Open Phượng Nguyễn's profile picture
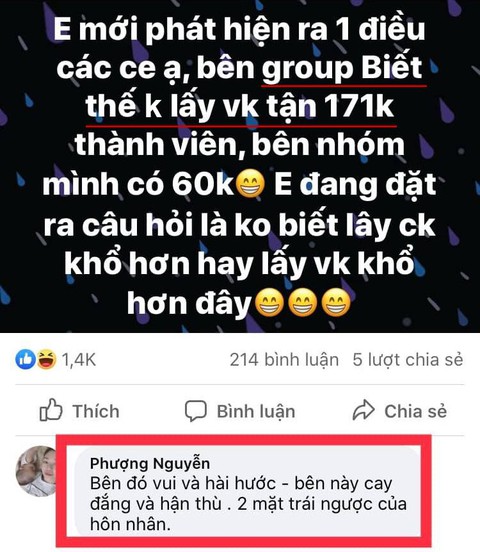 click(x=36, y=471)
